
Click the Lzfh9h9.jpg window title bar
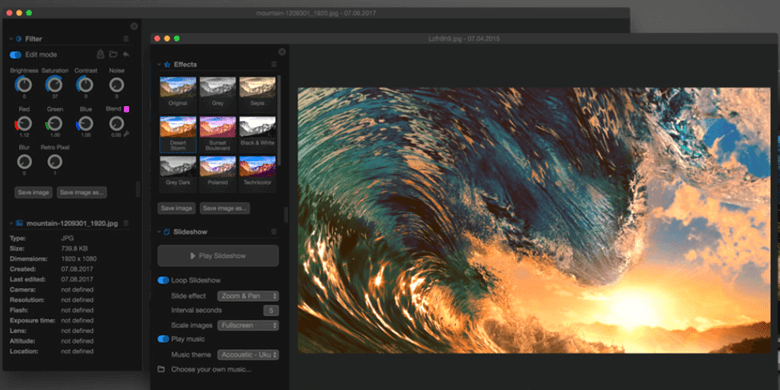click(464, 39)
